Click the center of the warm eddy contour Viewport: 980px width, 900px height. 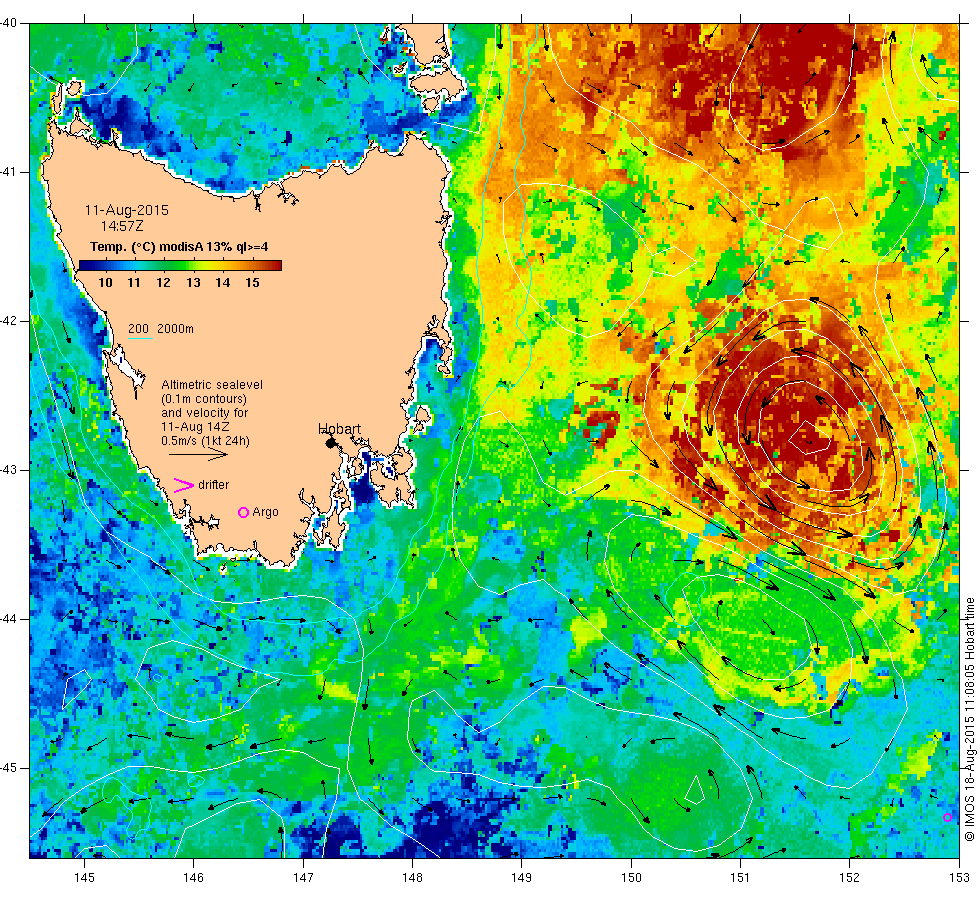(808, 437)
